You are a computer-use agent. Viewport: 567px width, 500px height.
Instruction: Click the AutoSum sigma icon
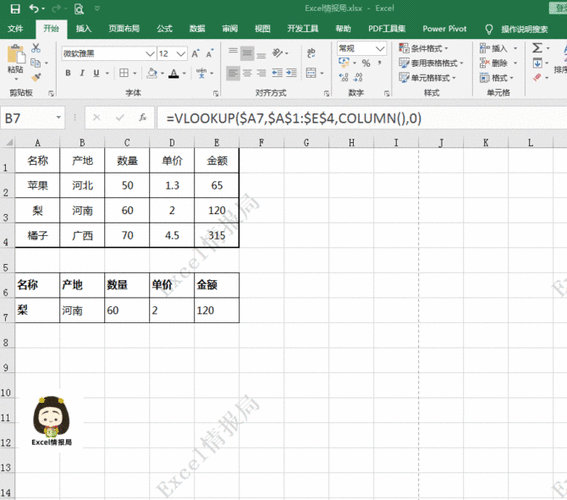click(x=537, y=48)
